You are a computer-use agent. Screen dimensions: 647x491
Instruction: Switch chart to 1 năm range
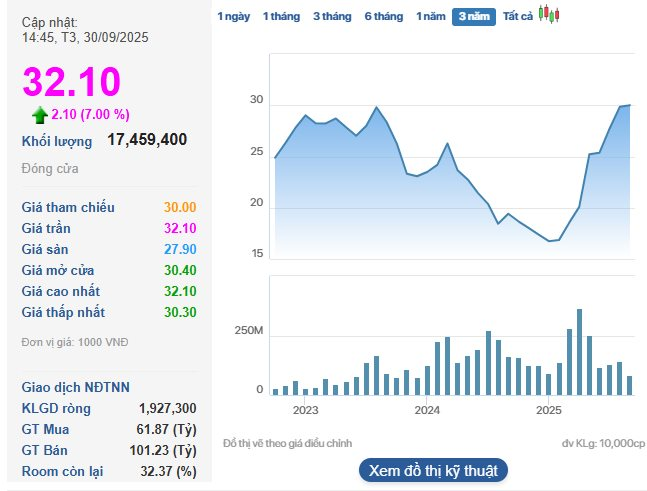click(x=431, y=16)
